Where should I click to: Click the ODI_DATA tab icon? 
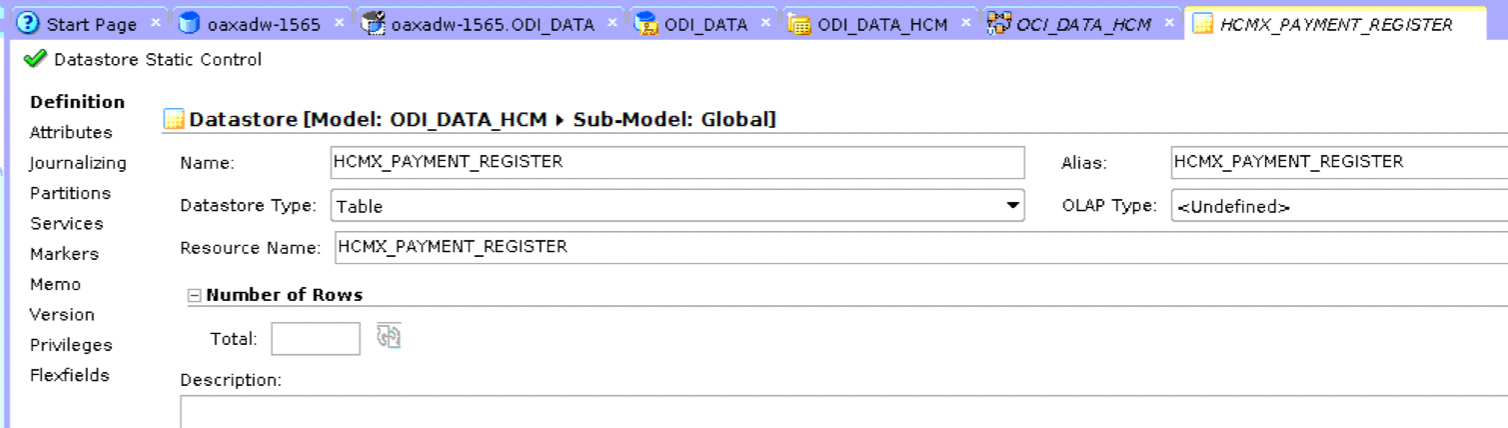pyautogui.click(x=646, y=24)
